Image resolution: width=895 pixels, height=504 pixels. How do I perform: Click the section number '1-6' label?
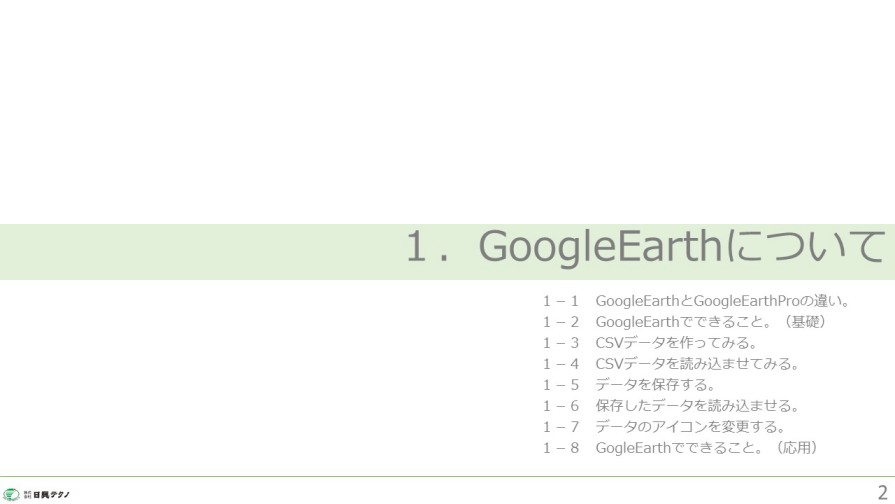click(x=561, y=405)
